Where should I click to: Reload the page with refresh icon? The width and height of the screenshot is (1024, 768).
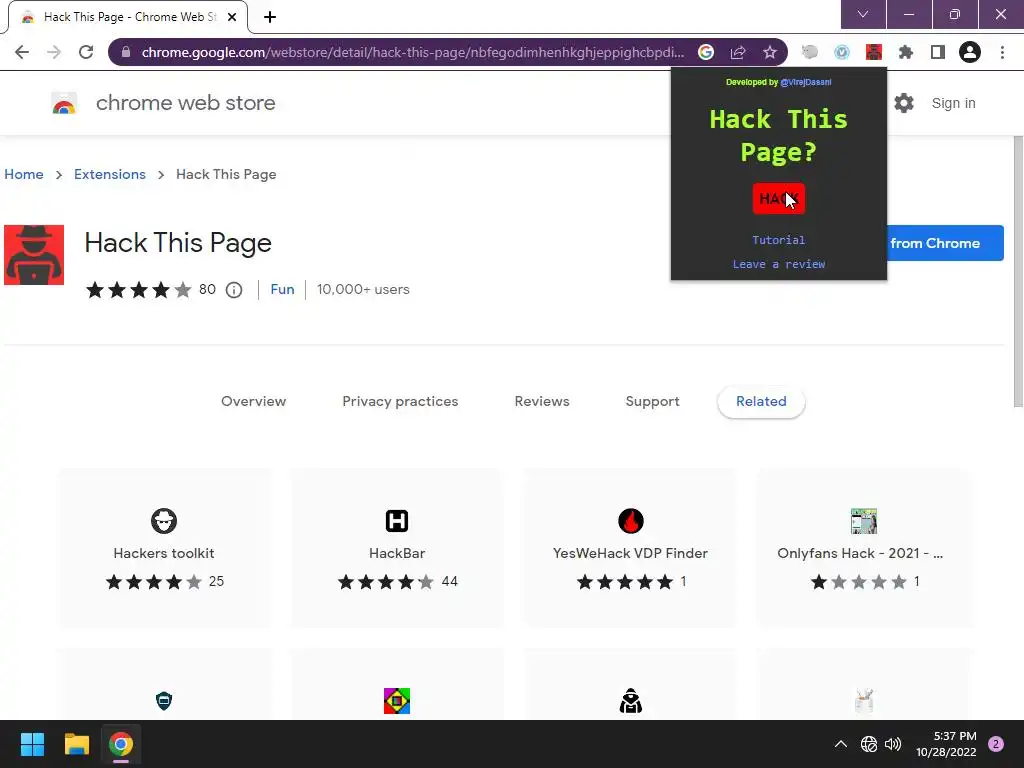coord(86,52)
